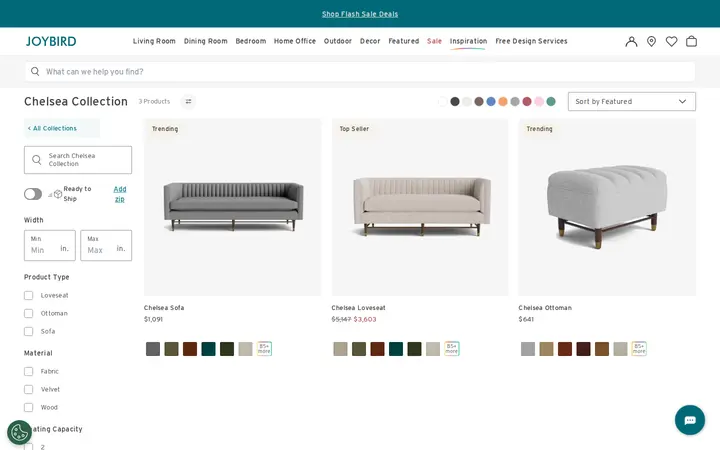The height and width of the screenshot is (450, 720).
Task: Click 85+ more swatches under Chelsea Sofa
Action: [x=264, y=349]
